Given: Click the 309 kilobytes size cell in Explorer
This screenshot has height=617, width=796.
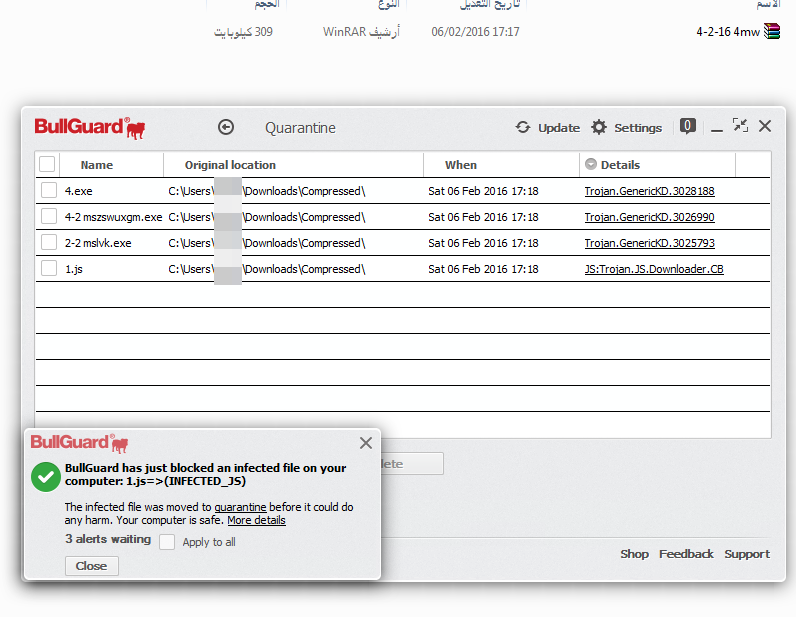Looking at the screenshot, I should 243,32.
